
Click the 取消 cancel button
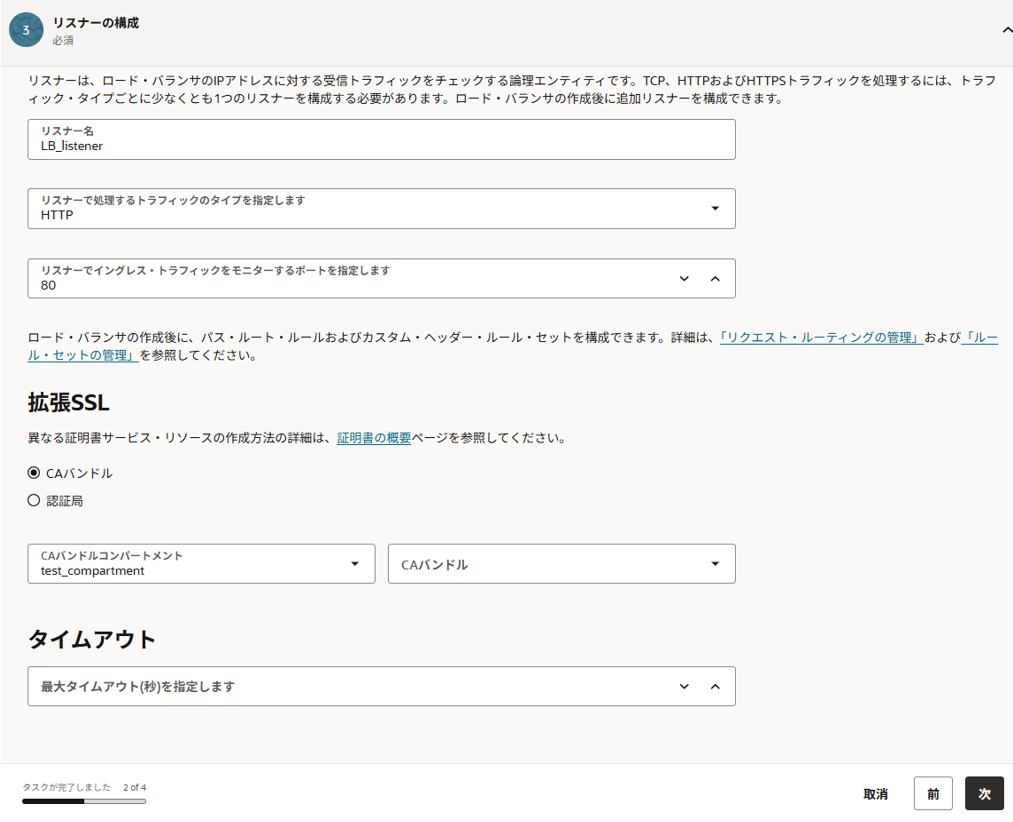pos(875,794)
